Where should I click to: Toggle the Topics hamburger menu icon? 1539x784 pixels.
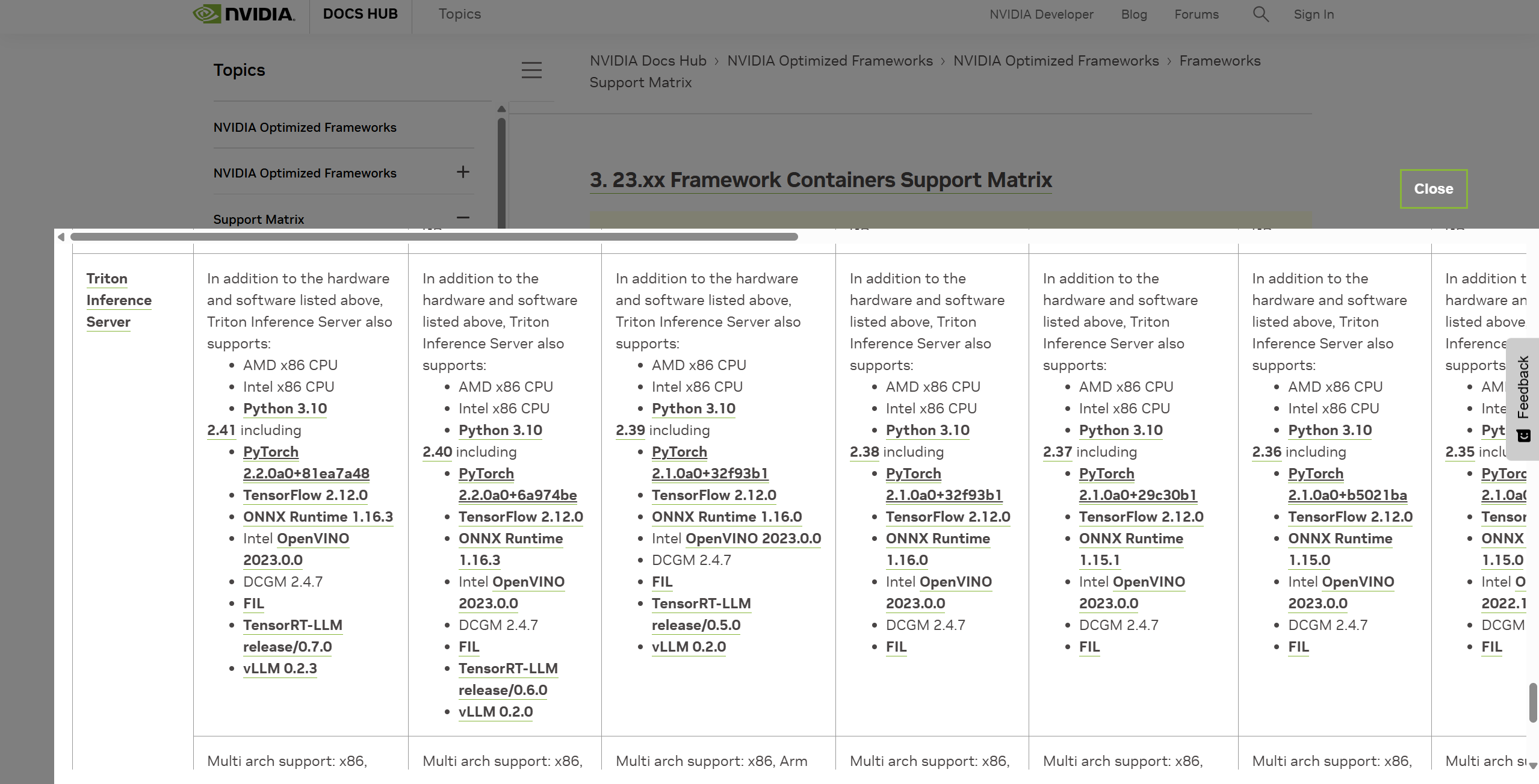pos(531,70)
